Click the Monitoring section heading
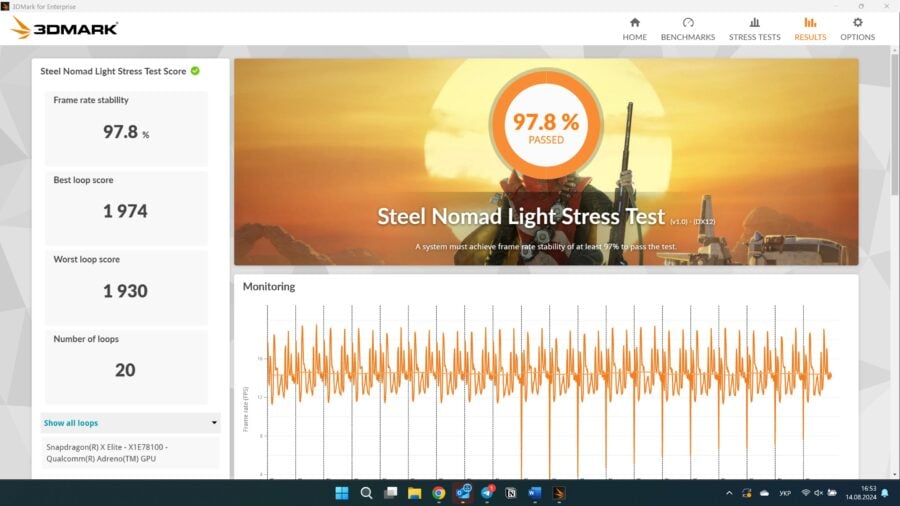 point(269,286)
